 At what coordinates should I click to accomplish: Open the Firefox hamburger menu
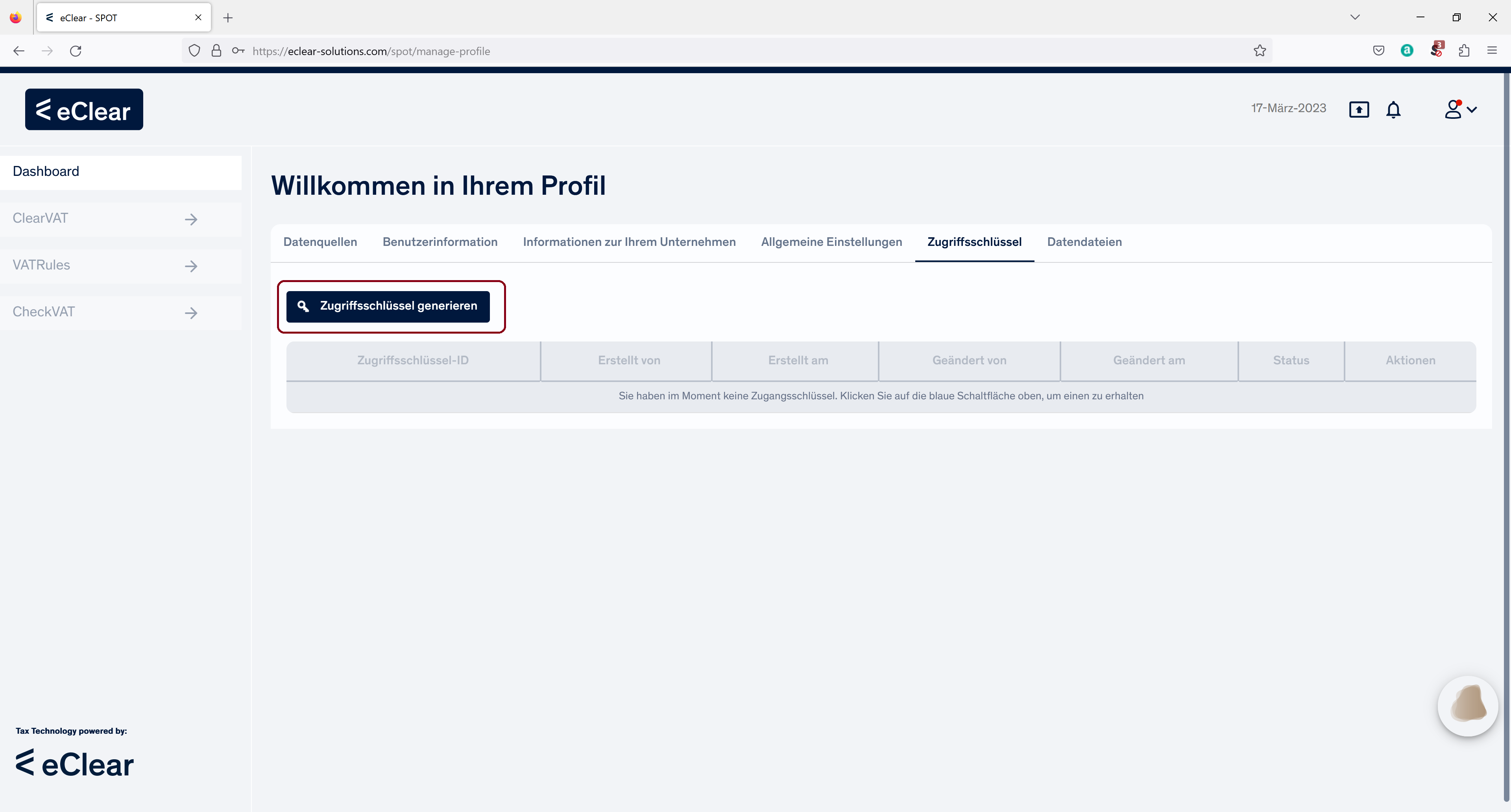click(x=1492, y=51)
